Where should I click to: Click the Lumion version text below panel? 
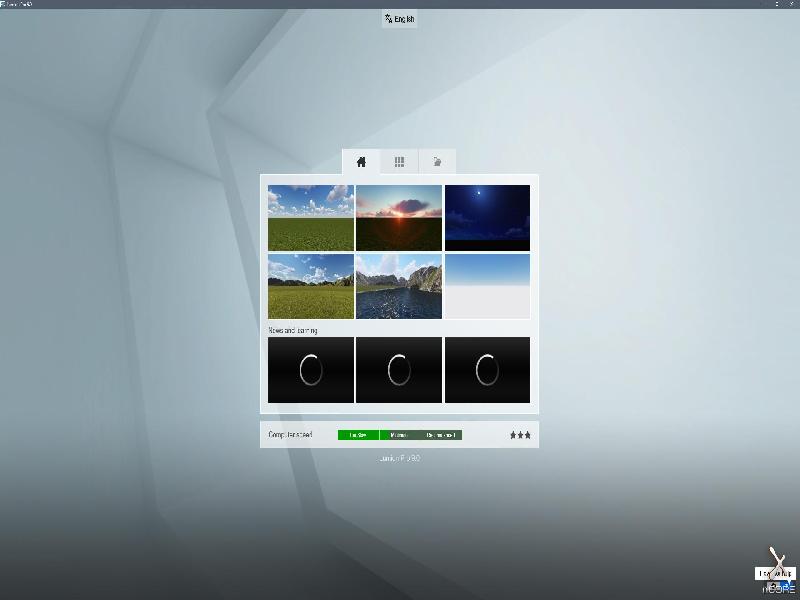[x=399, y=458]
